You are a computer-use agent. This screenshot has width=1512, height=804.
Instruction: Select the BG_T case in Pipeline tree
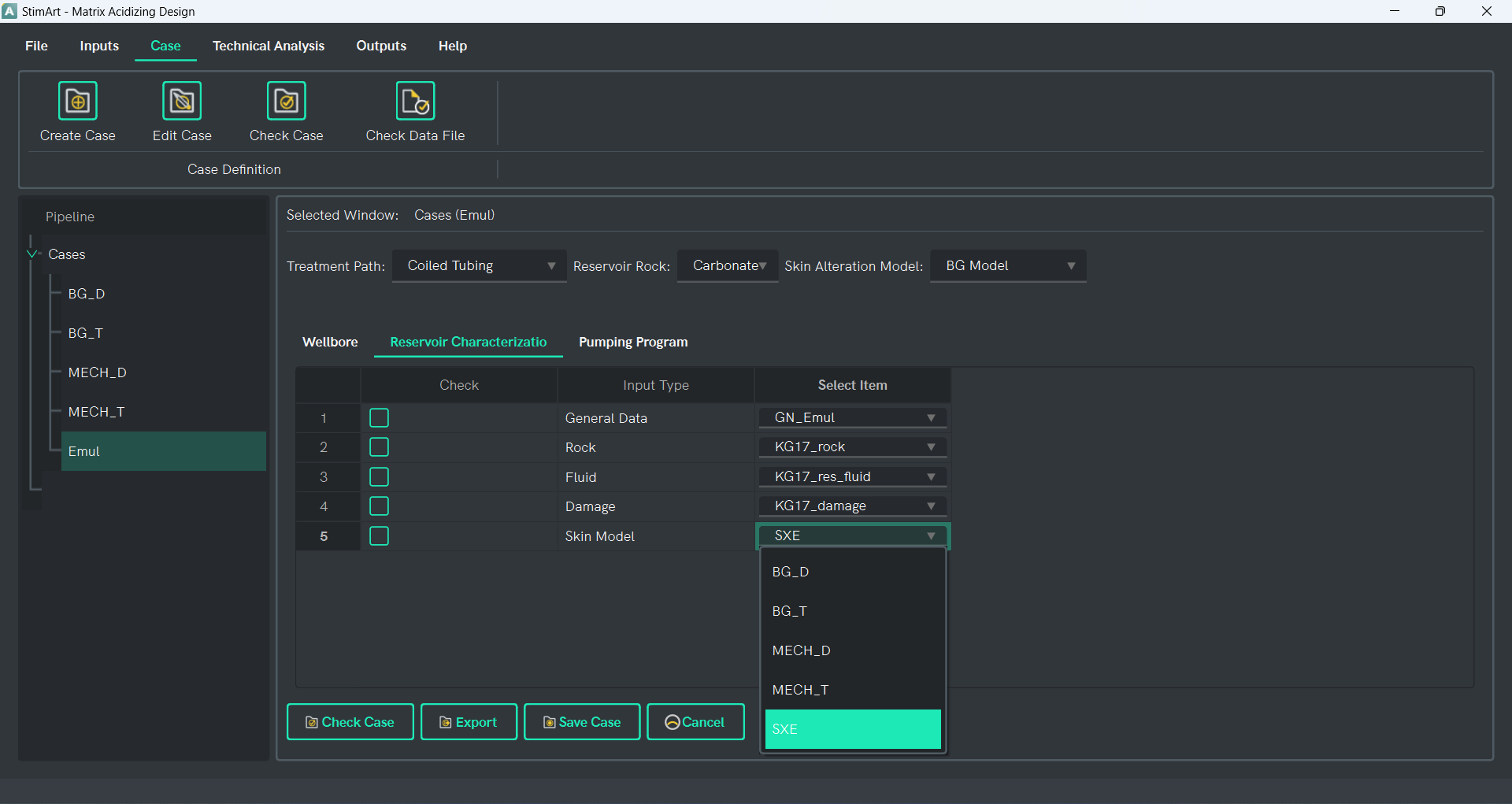click(x=86, y=333)
